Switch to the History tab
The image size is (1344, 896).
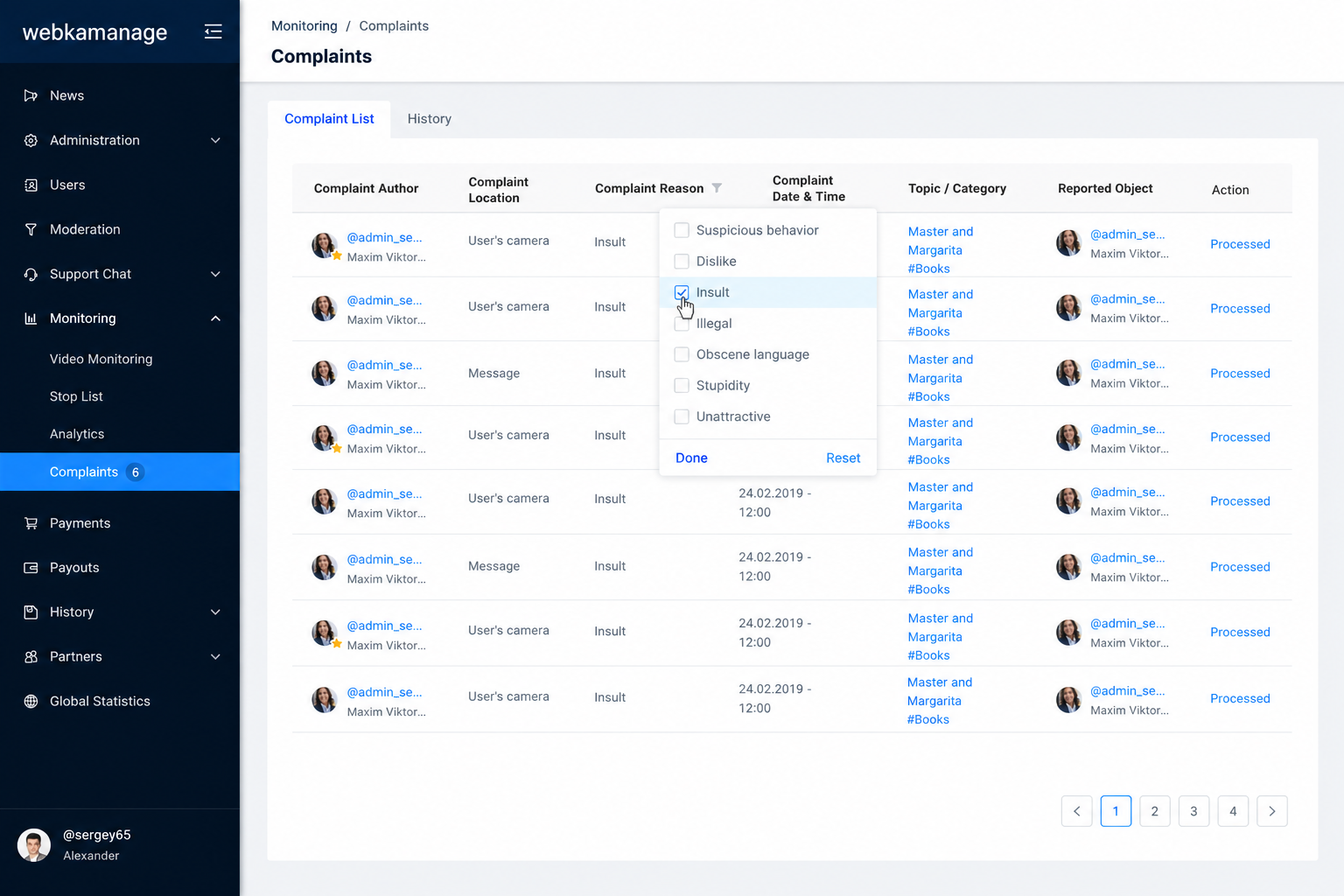click(430, 119)
